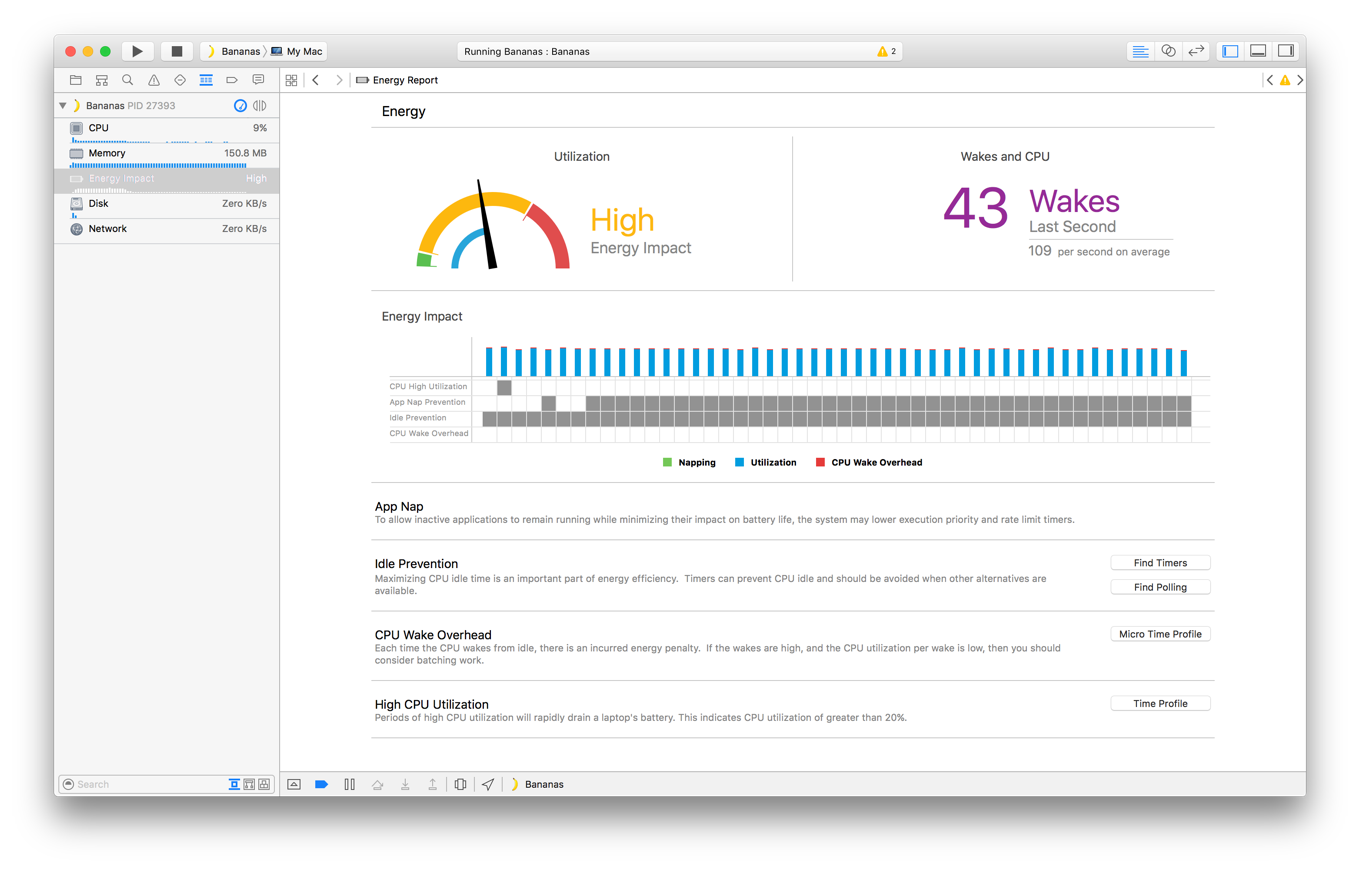The image size is (1360, 873).
Task: Click the gauge icon next to Bananas PID
Action: [239, 105]
